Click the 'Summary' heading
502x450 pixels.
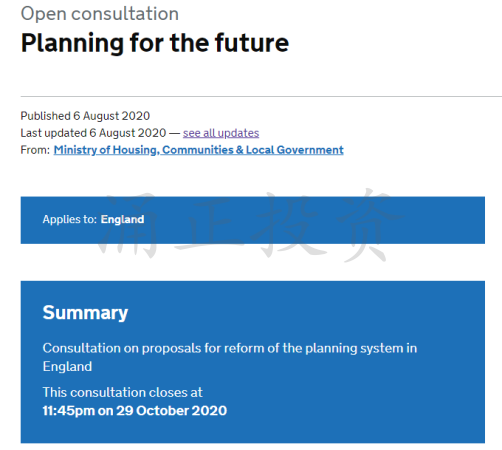[85, 313]
